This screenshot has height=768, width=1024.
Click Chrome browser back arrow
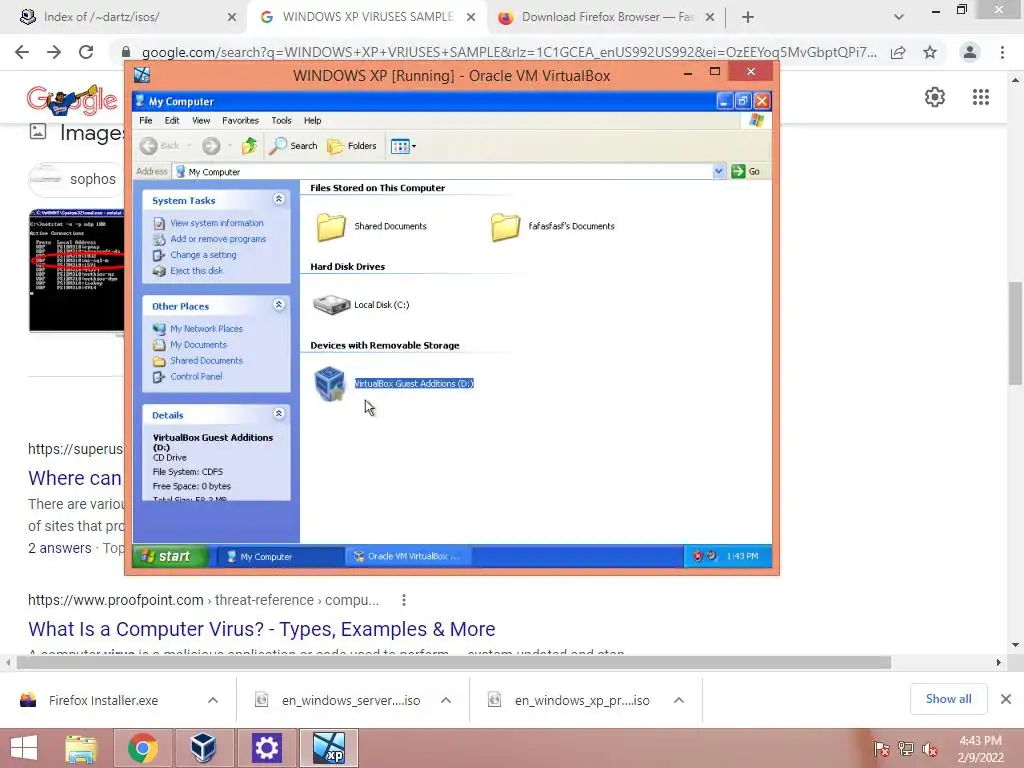click(x=22, y=52)
